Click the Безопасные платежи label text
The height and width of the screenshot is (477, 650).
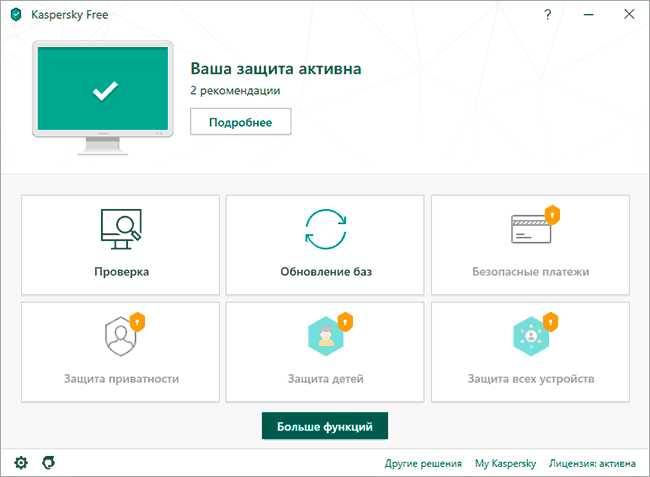pyautogui.click(x=531, y=272)
